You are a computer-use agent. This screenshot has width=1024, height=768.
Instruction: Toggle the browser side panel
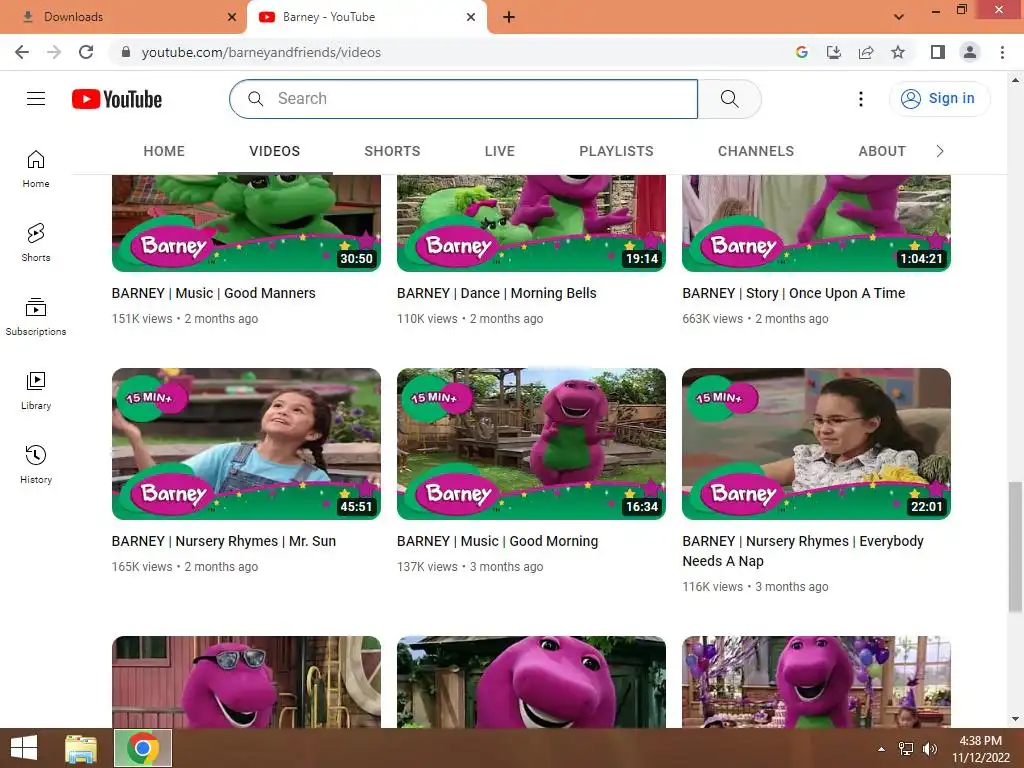[938, 52]
